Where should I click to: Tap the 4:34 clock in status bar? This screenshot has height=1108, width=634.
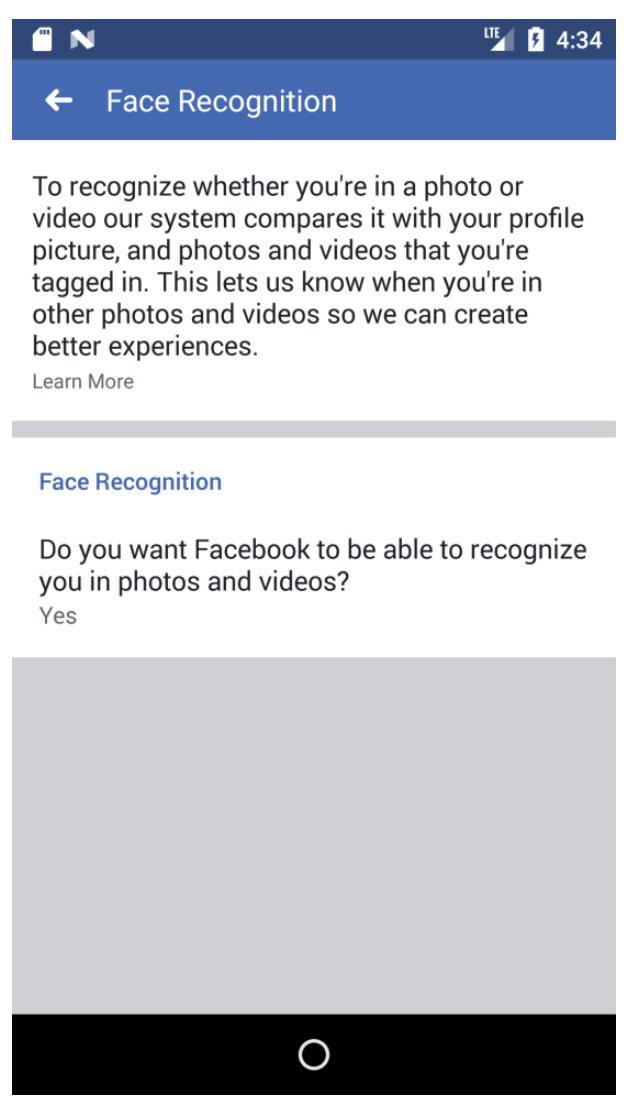point(579,40)
